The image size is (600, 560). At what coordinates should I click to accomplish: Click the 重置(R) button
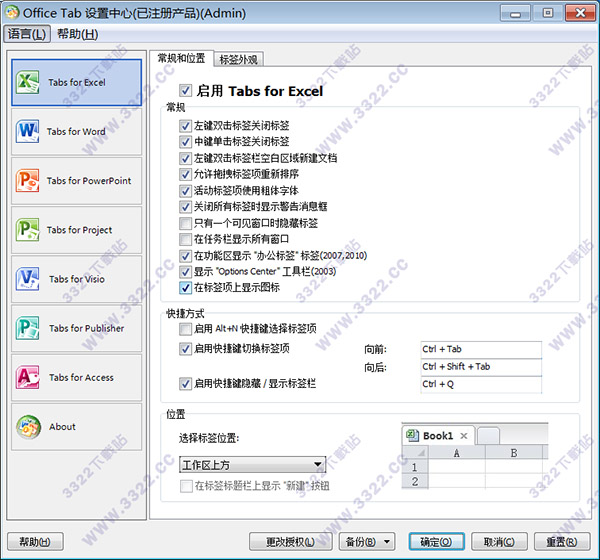coord(562,542)
